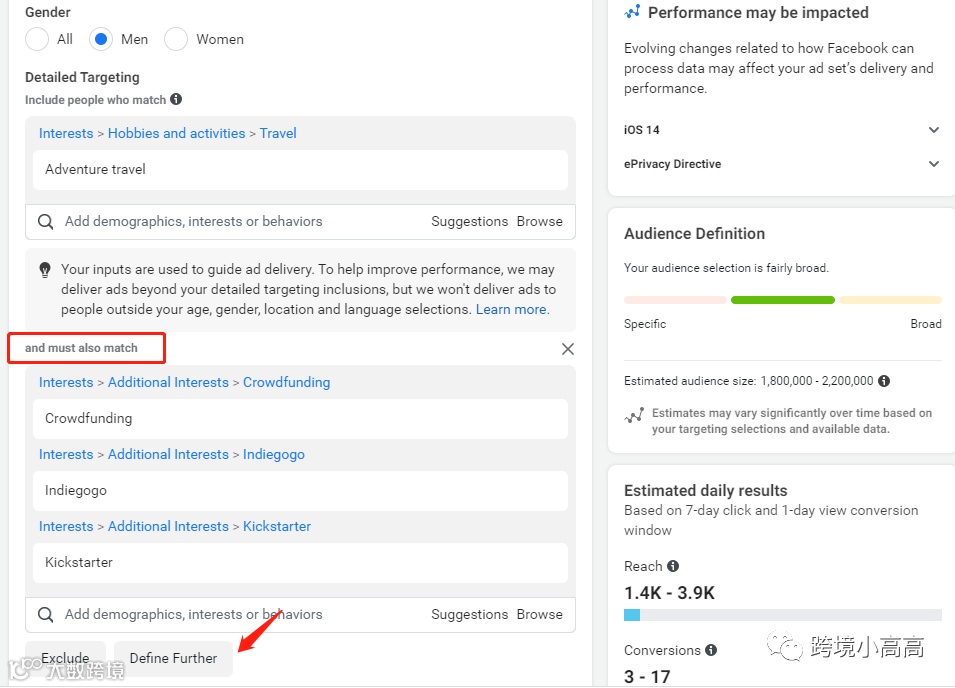Remove the 'and must also match' section

(568, 349)
